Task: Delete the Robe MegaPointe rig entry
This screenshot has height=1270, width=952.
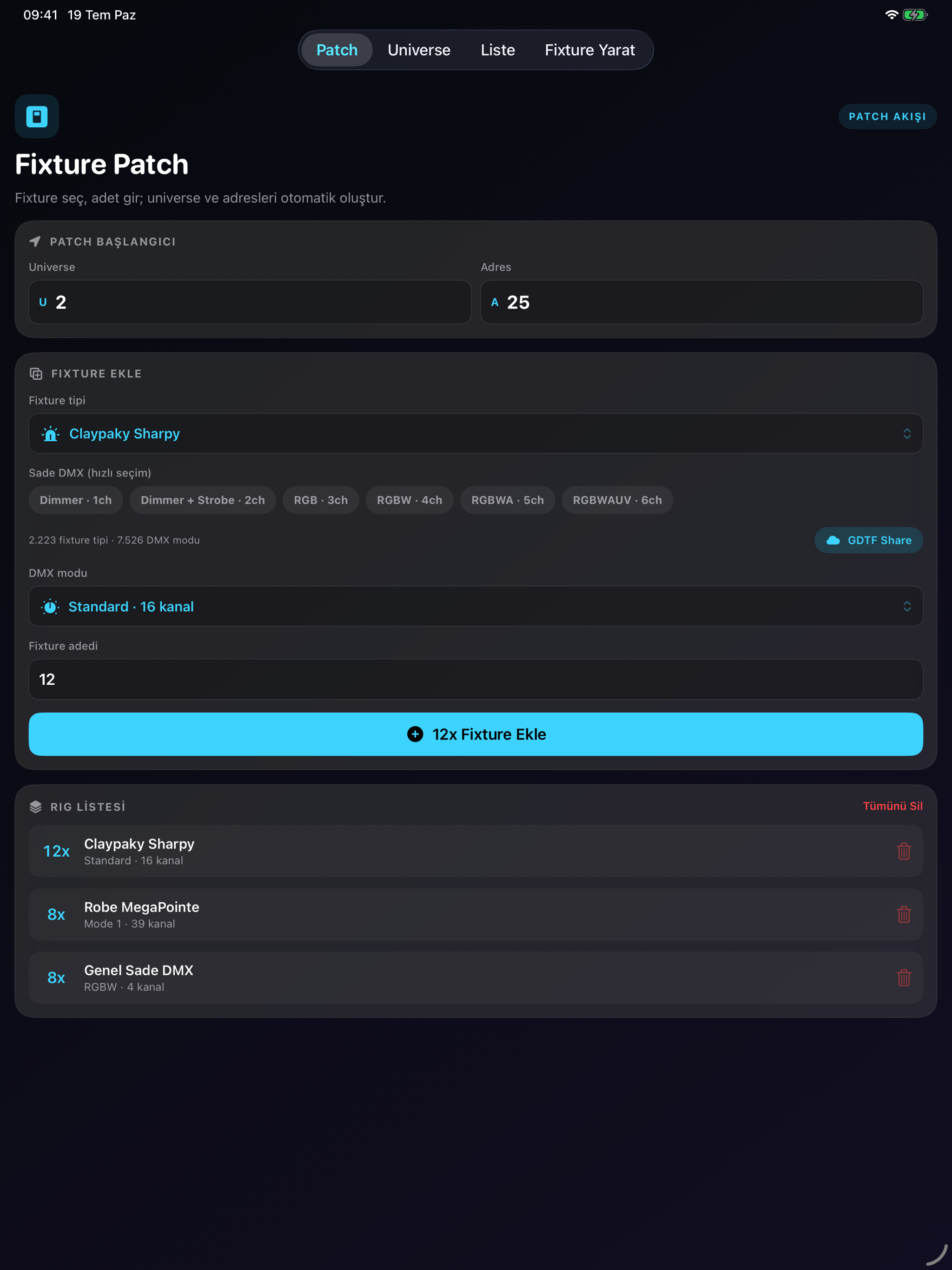Action: click(904, 914)
